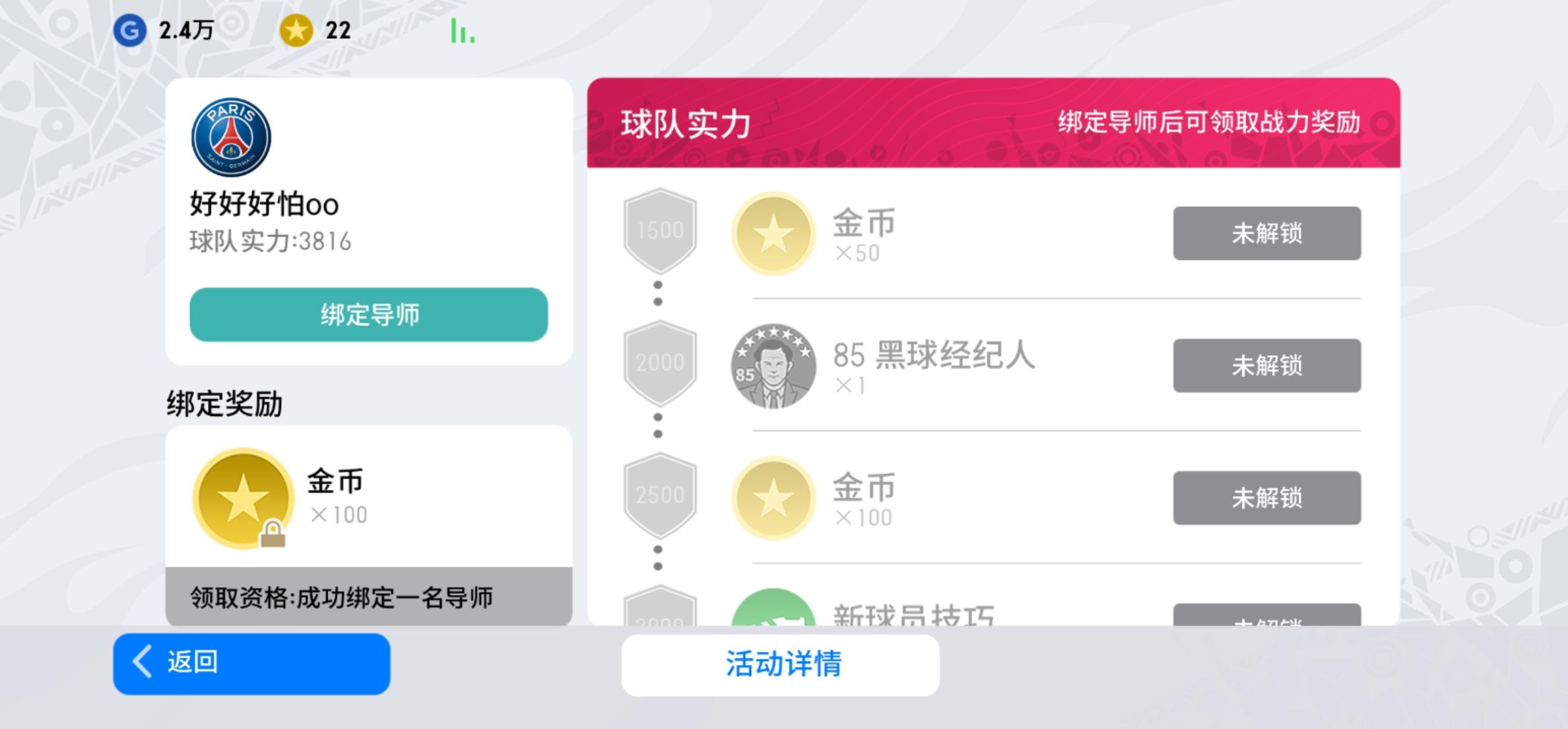The height and width of the screenshot is (729, 1568).
Task: Click the gold coin ×100 reward in strength list
Action: tap(773, 498)
